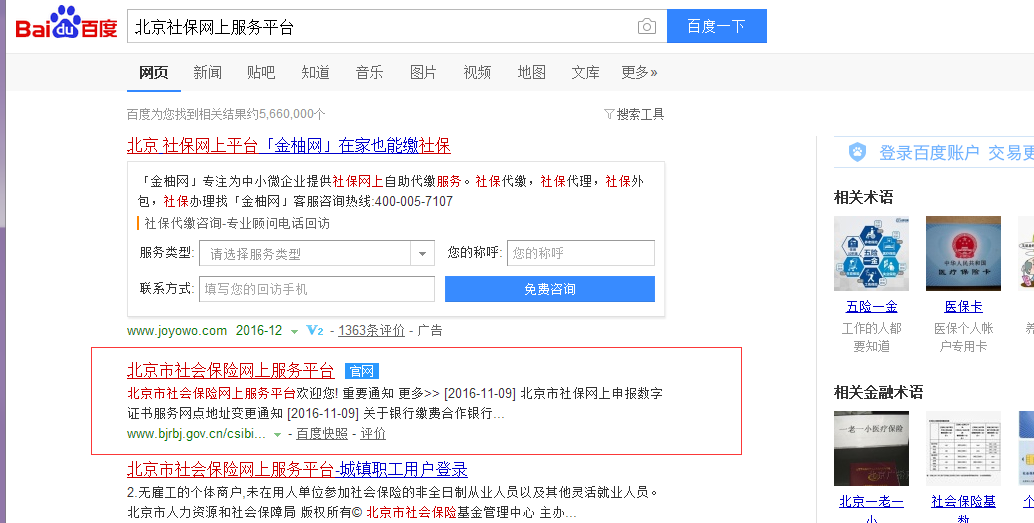Switch to 文库 tab
Image resolution: width=1034 pixels, height=523 pixels.
[586, 73]
